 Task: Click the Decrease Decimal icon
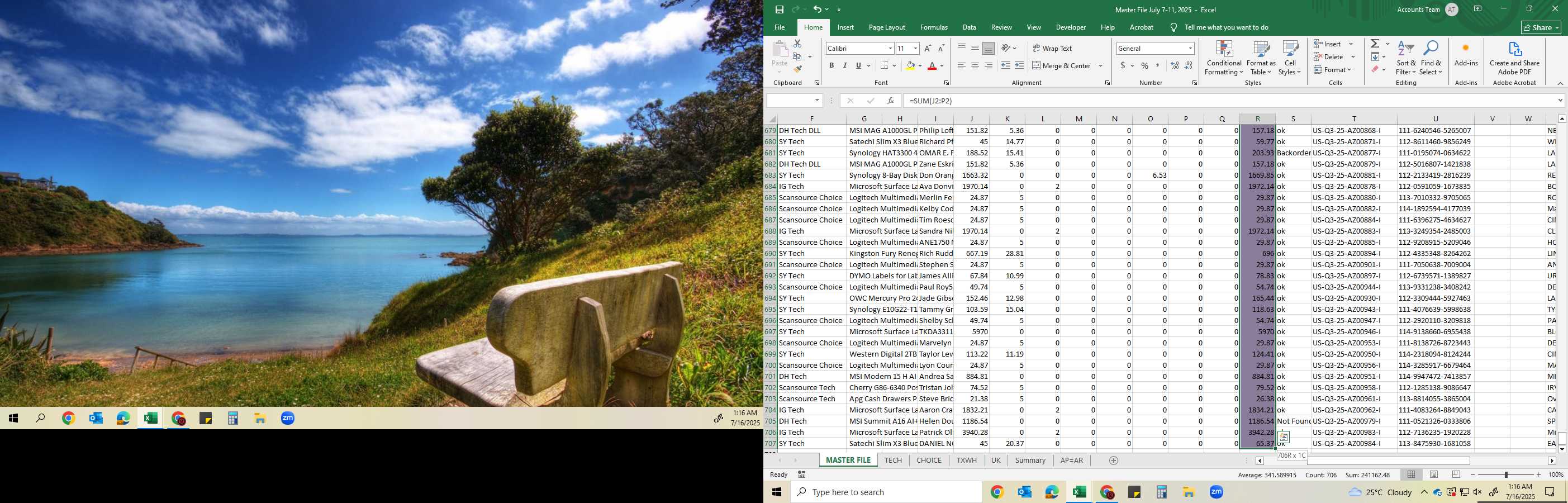1189,65
